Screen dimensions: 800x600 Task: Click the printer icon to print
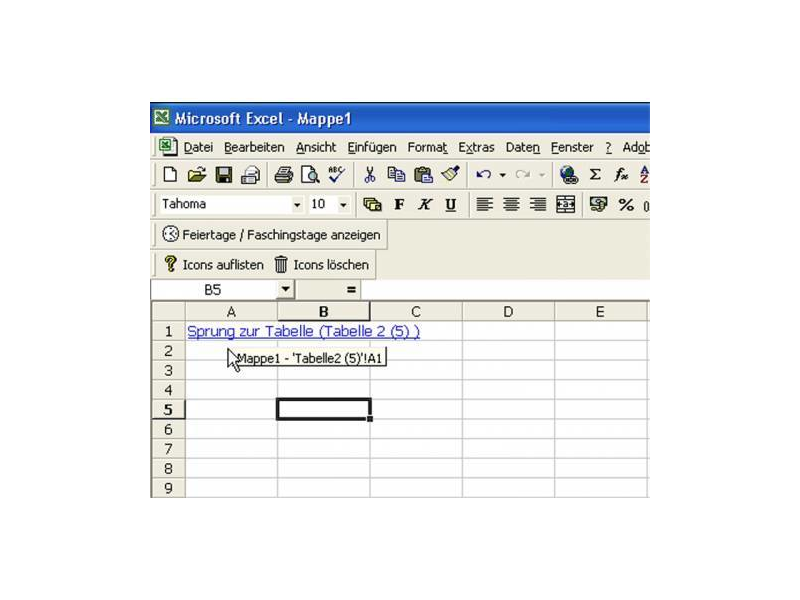(x=283, y=175)
